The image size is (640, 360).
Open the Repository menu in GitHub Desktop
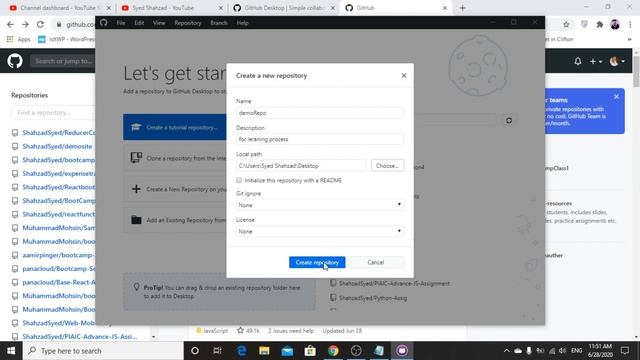(188, 23)
